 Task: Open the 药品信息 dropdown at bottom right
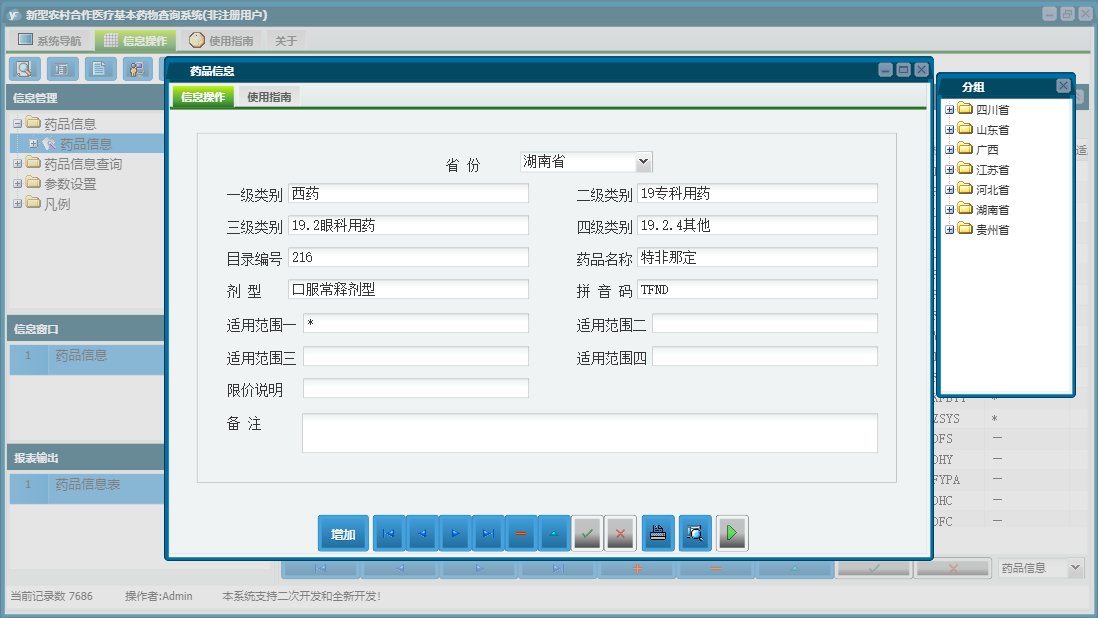1076,568
